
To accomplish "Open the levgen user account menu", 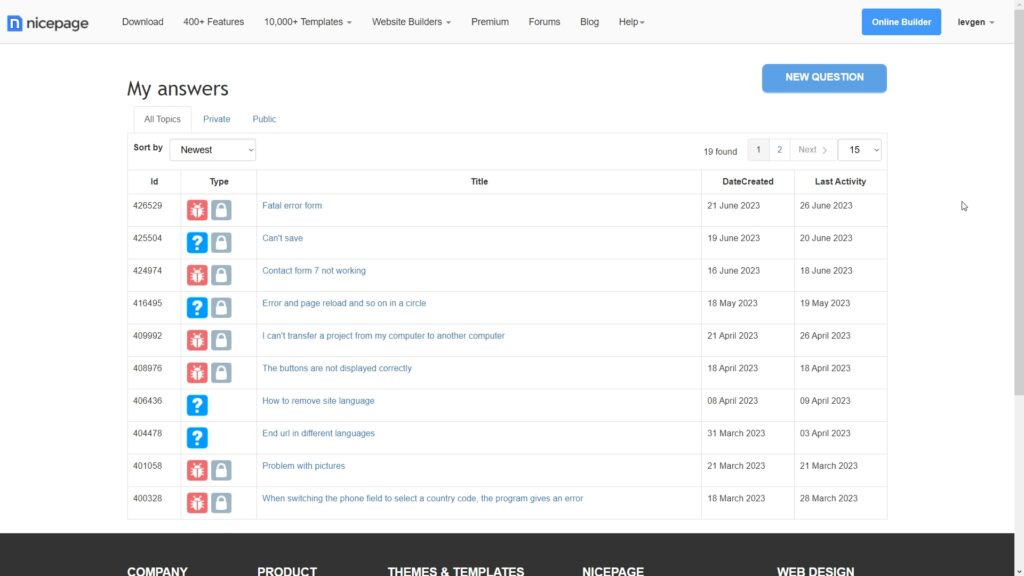I will pos(975,22).
